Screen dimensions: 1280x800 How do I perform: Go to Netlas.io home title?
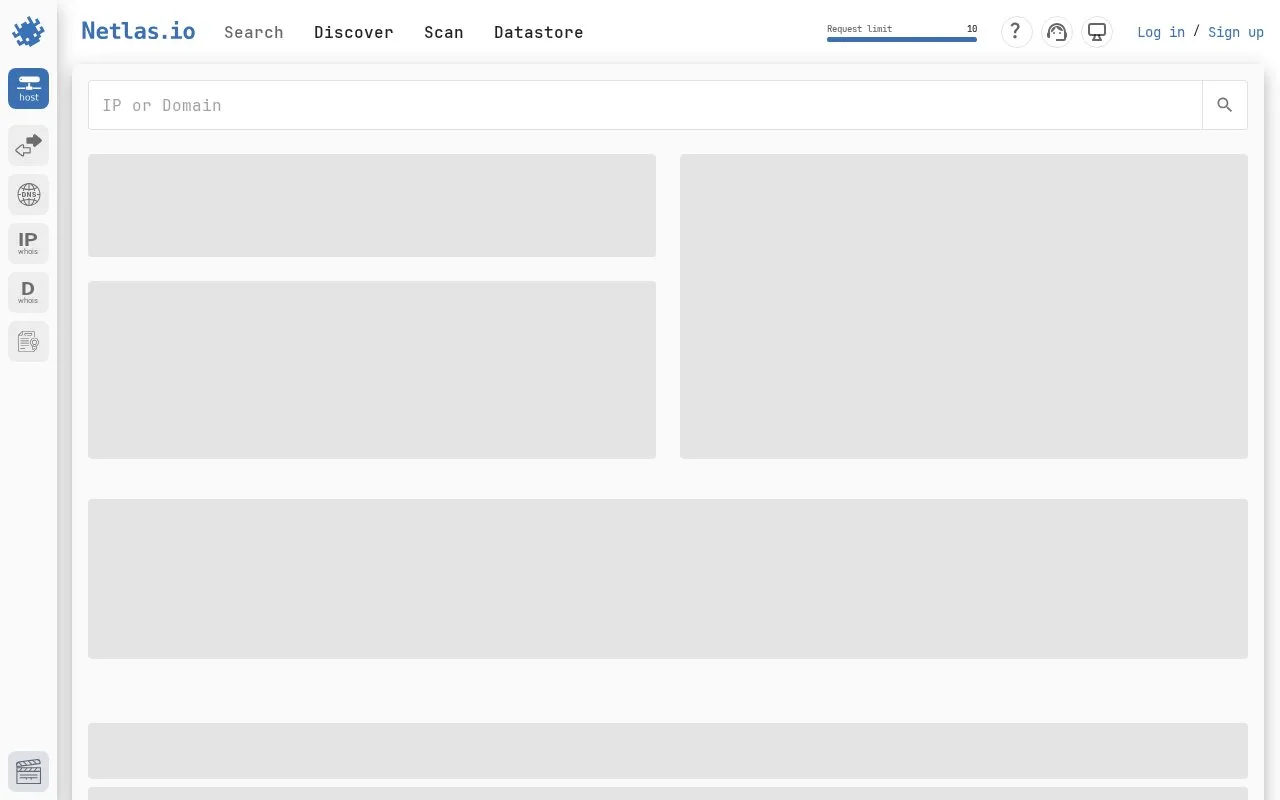(138, 31)
